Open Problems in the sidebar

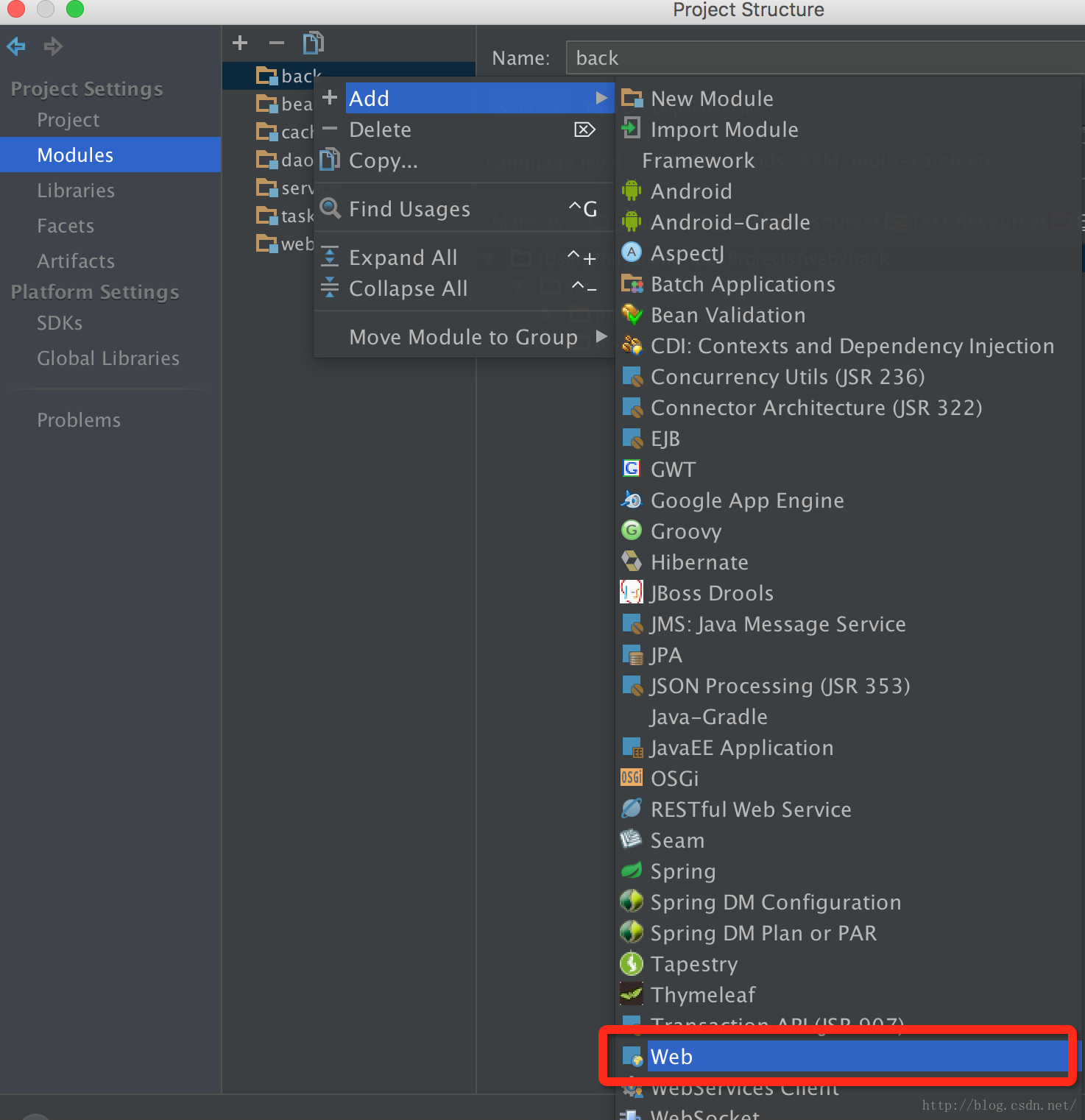click(79, 420)
